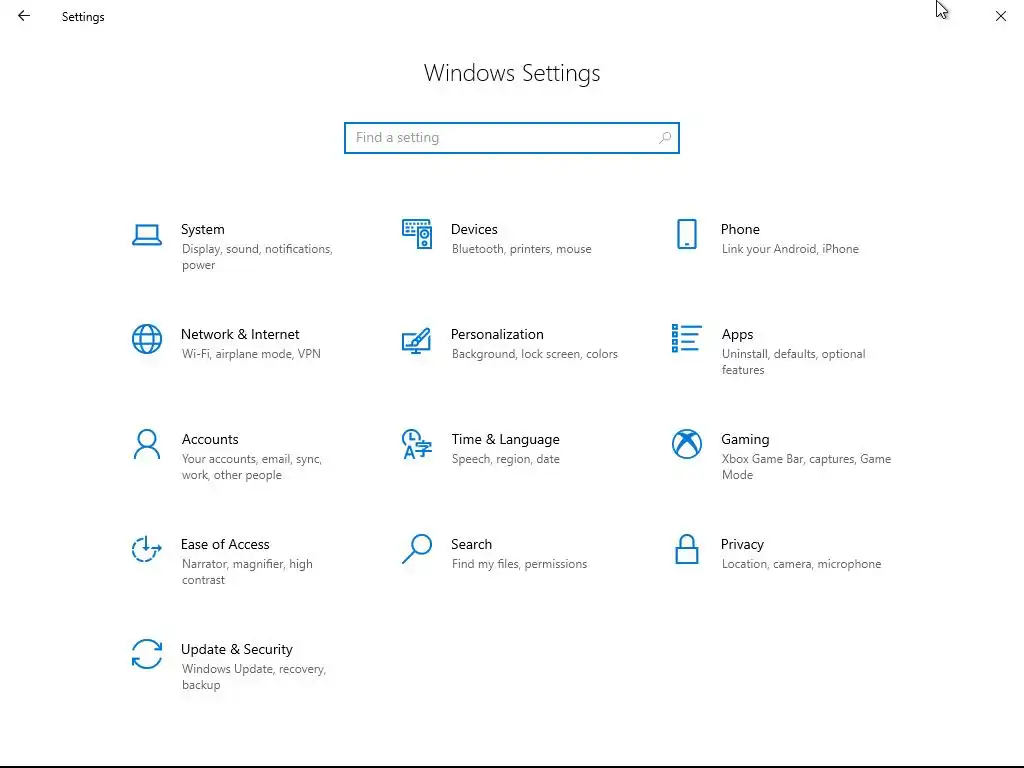Screen dimensions: 1024x768
Task: Open the Phone icon
Action: click(686, 234)
